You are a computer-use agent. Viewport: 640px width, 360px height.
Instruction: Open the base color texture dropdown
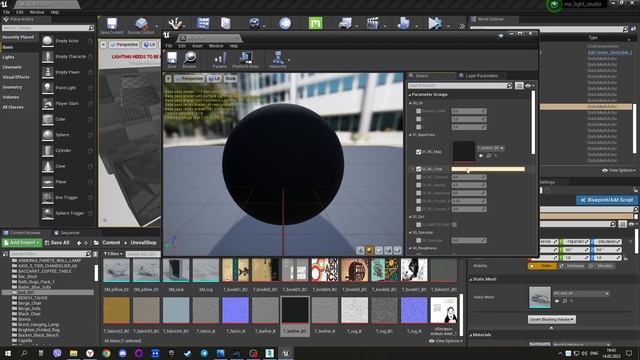coord(491,148)
